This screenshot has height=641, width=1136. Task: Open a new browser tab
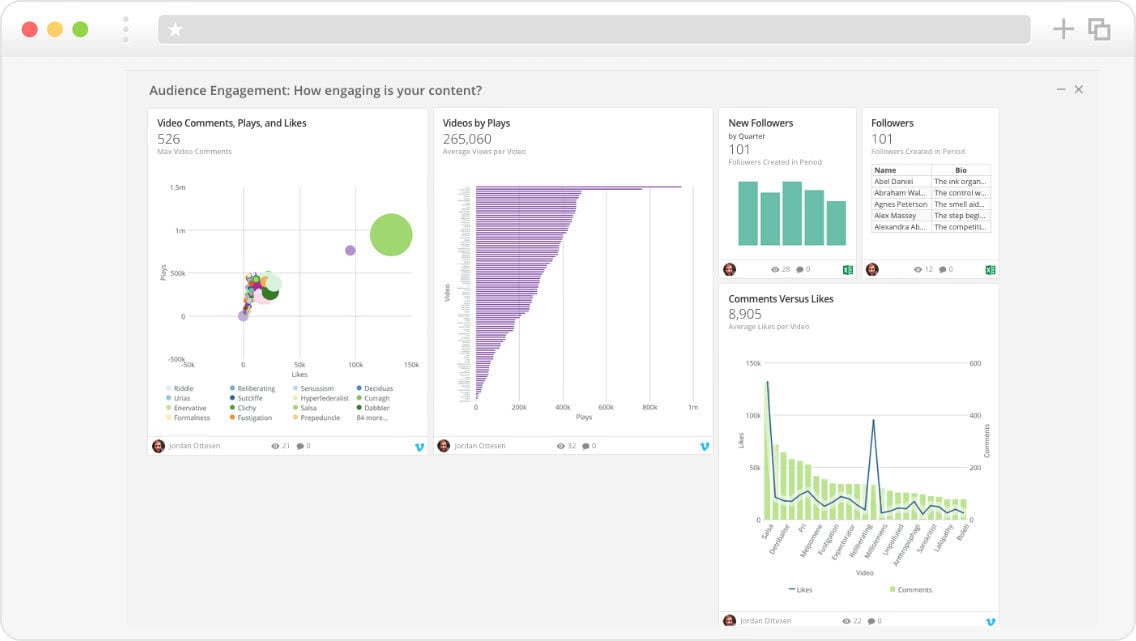pyautogui.click(x=1063, y=29)
